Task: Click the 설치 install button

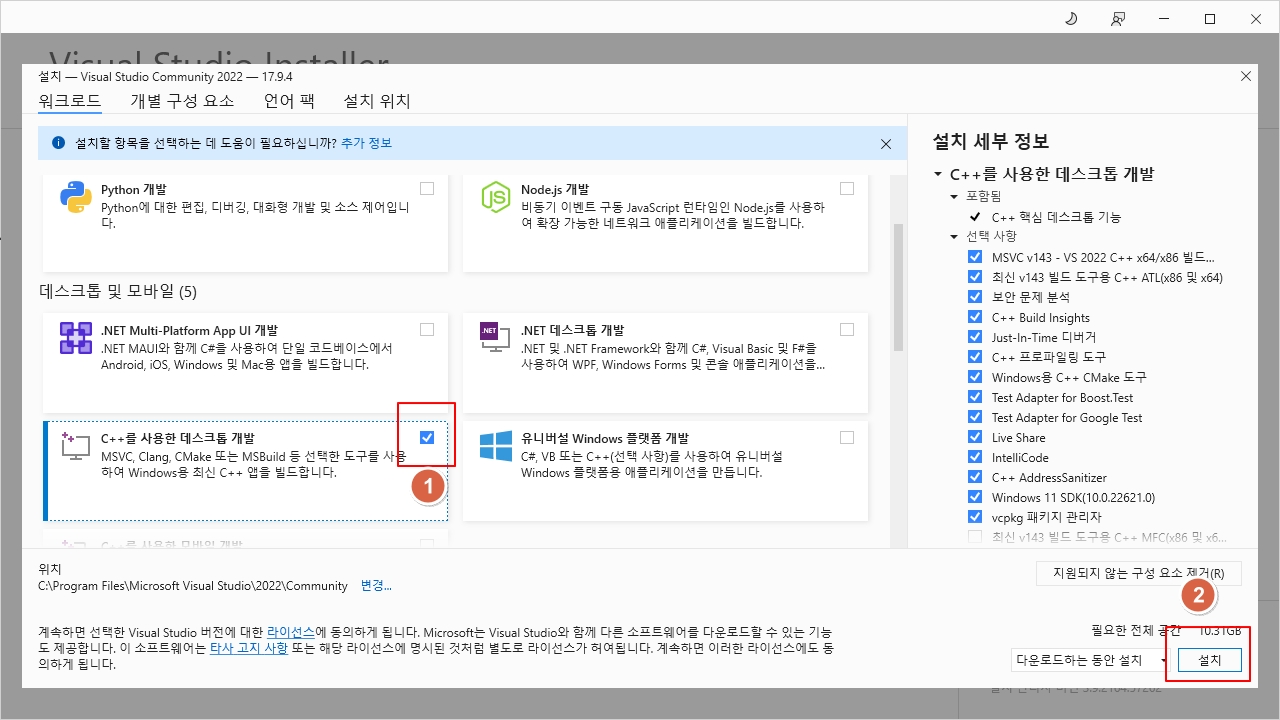Action: (x=1210, y=660)
